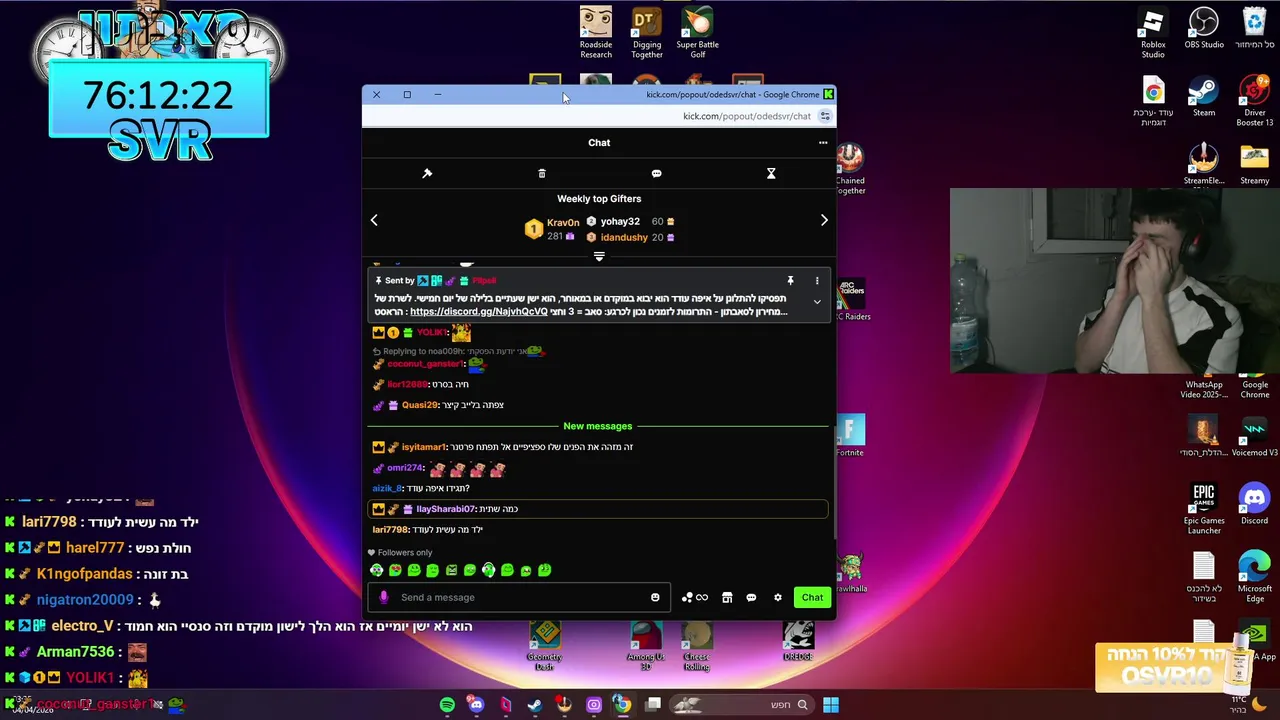Open Epic Games Launcher desktop icon
The height and width of the screenshot is (720, 1280).
click(1204, 509)
